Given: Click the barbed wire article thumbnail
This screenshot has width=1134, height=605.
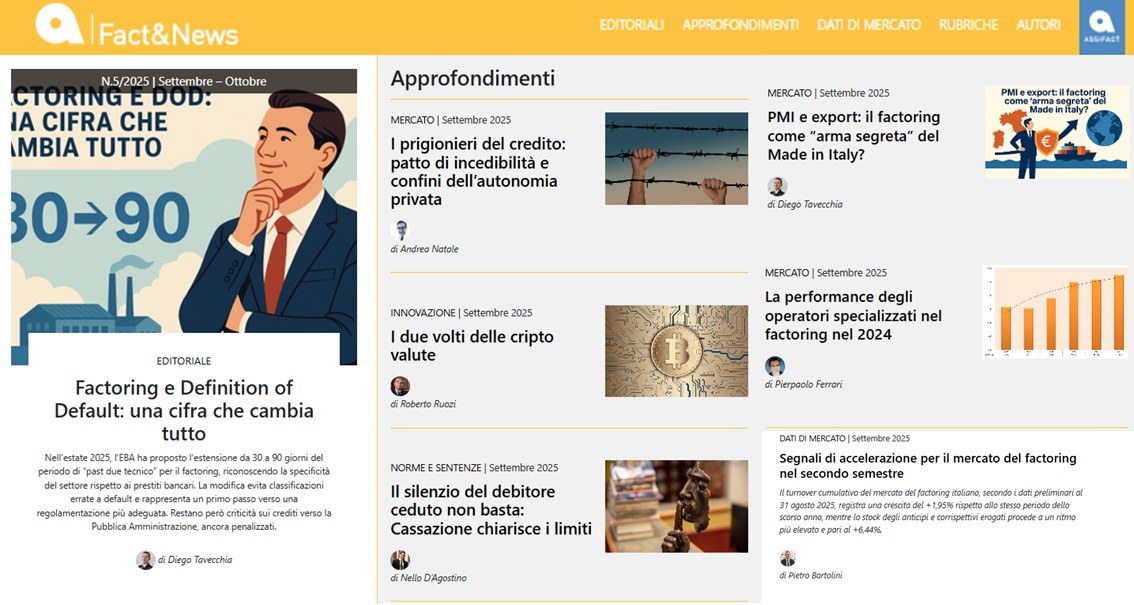Looking at the screenshot, I should pyautogui.click(x=676, y=158).
